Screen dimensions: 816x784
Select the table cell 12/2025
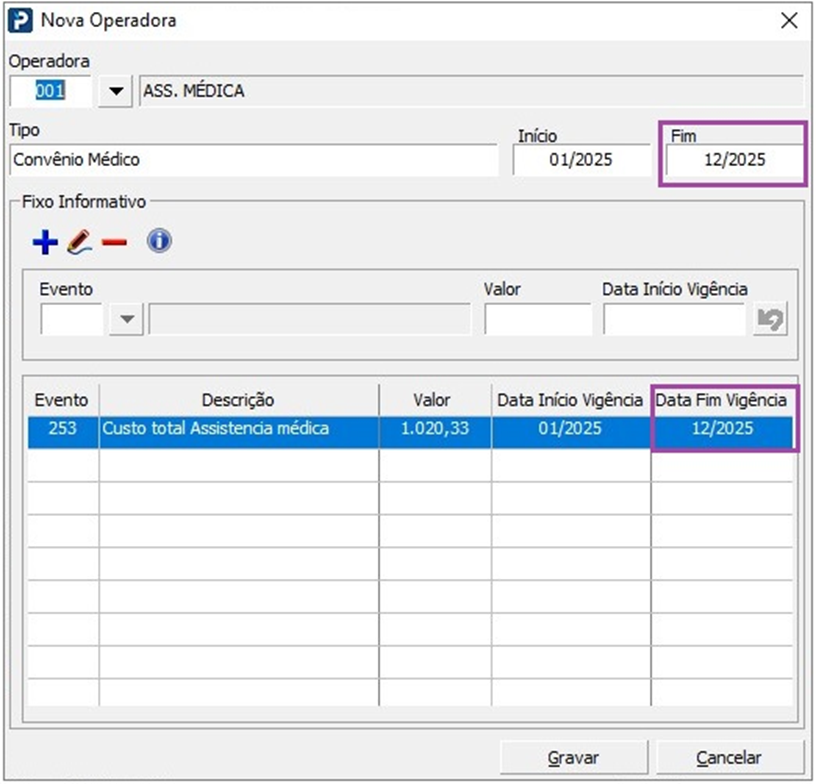point(722,432)
